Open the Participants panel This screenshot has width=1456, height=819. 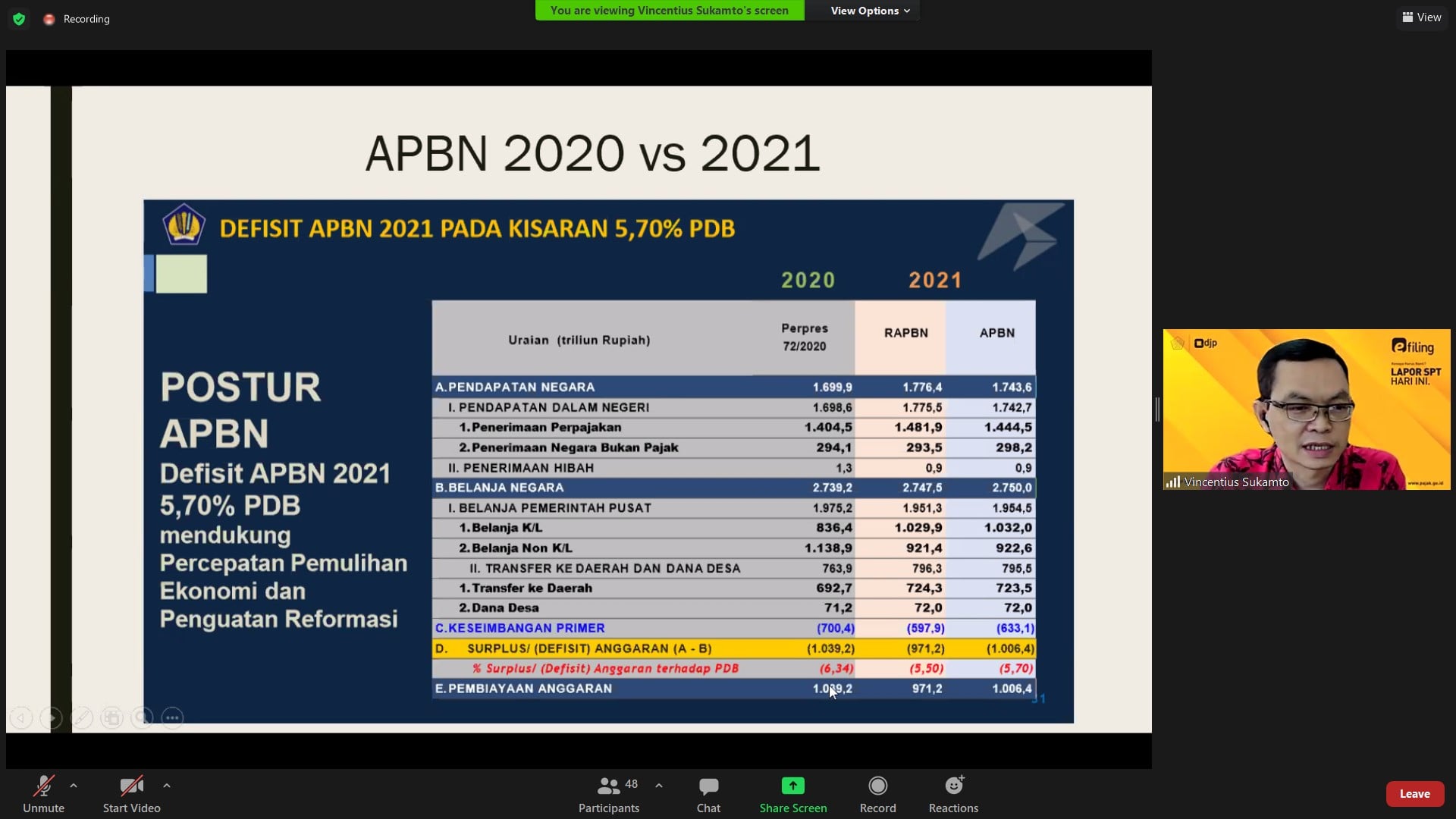(609, 793)
